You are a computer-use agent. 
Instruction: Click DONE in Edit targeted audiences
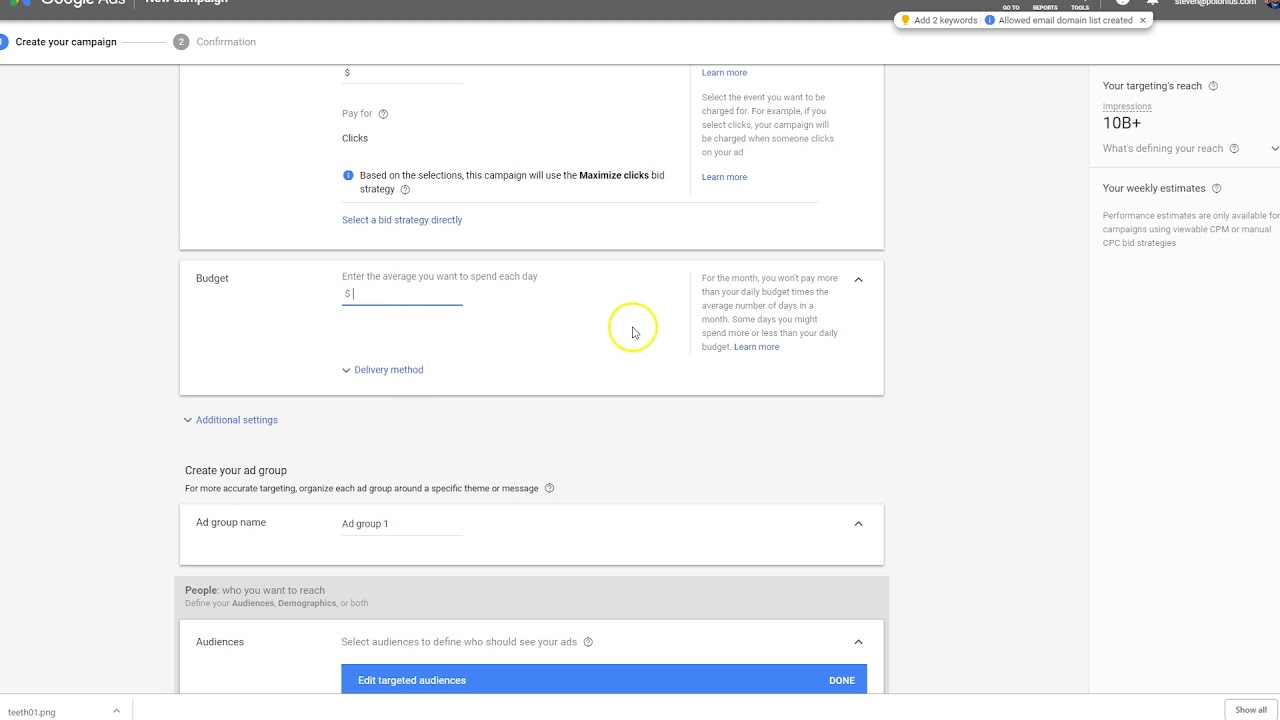tap(842, 680)
